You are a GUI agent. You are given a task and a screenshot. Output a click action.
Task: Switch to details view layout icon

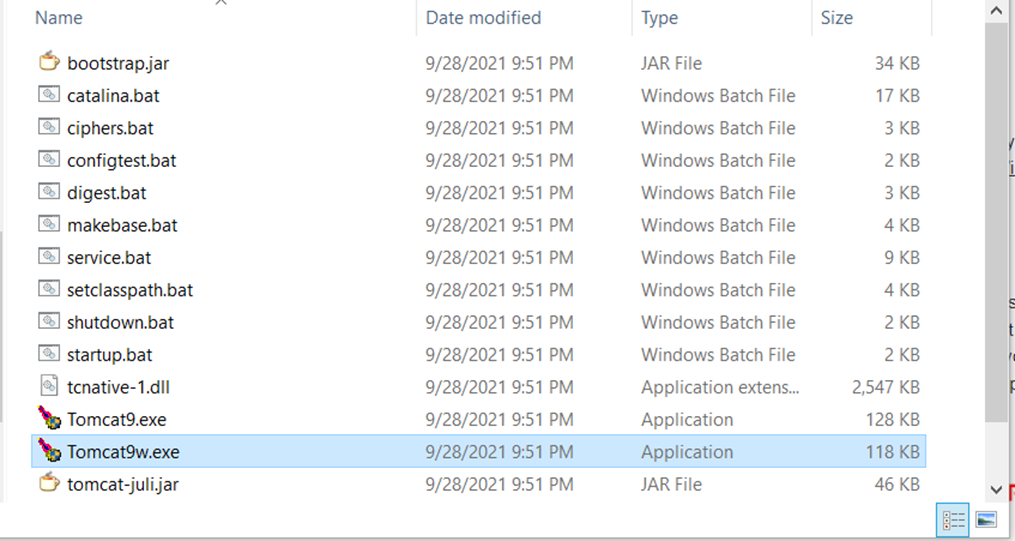(x=953, y=520)
